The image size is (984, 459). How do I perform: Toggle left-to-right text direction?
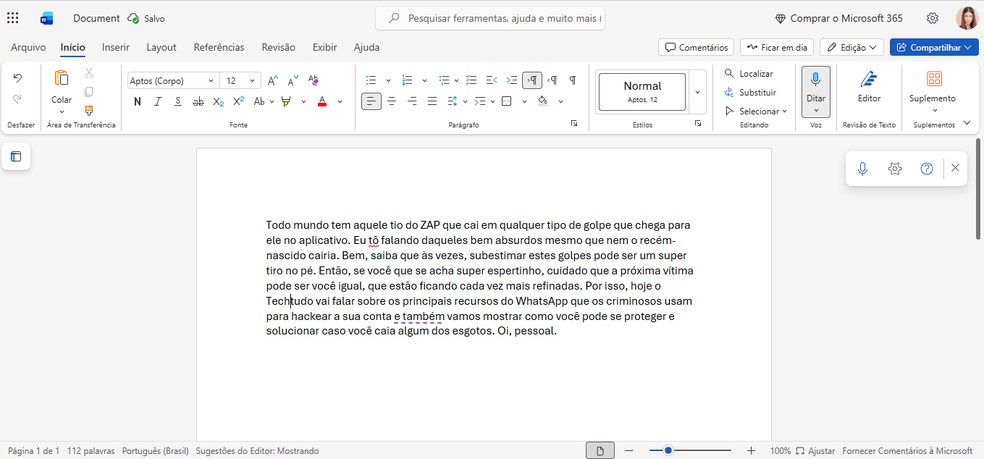(532, 80)
